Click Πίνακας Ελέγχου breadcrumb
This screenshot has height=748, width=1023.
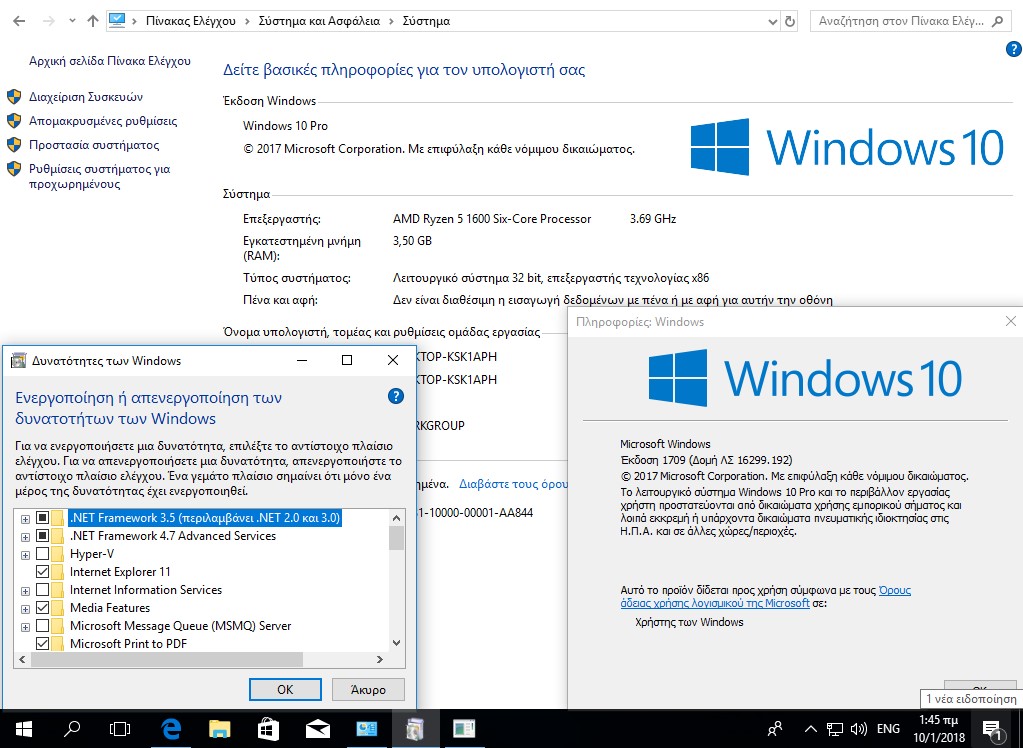click(x=191, y=21)
